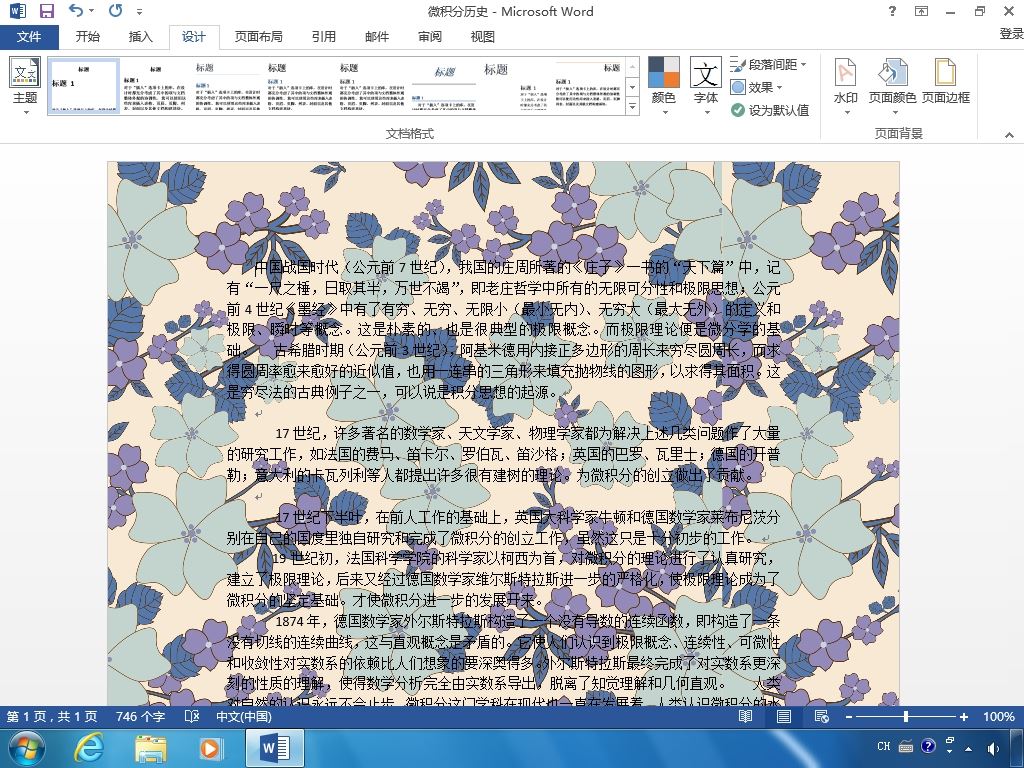This screenshot has height=768, width=1024.
Task: Open the 段落间距 paragraph spacing dropdown
Action: click(769, 64)
